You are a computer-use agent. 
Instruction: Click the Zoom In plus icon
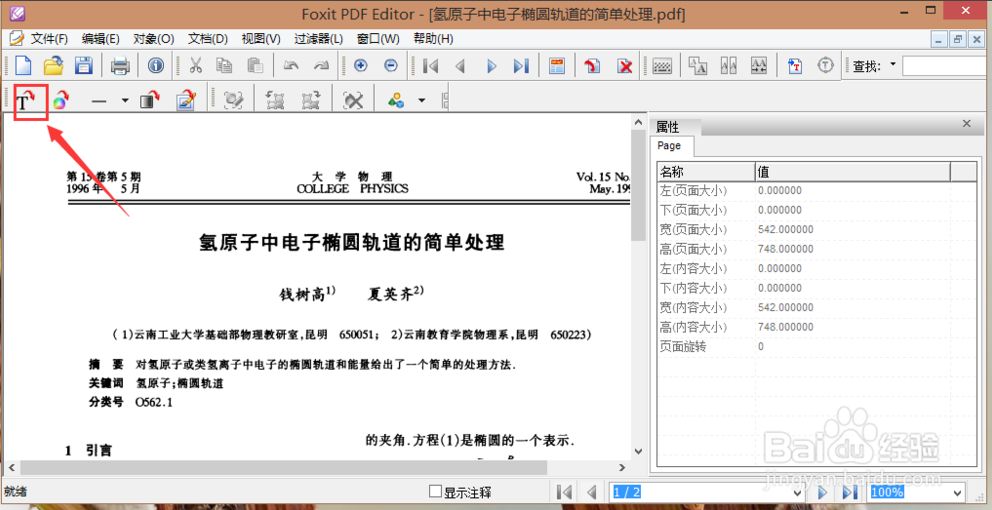tap(360, 67)
